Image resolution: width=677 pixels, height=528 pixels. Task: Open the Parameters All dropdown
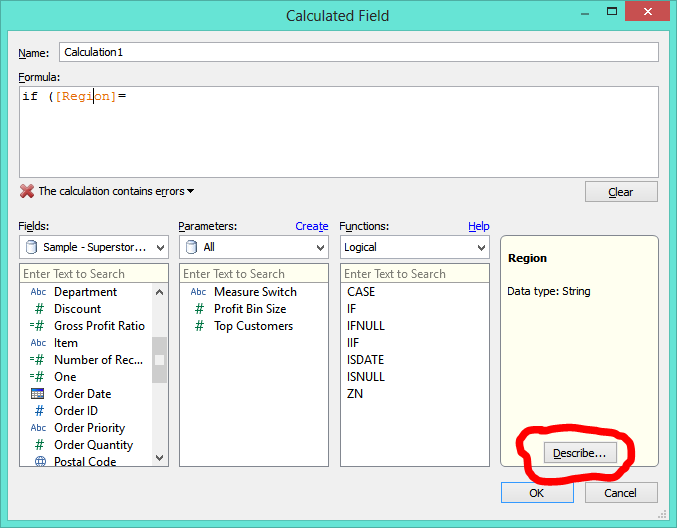(254, 246)
